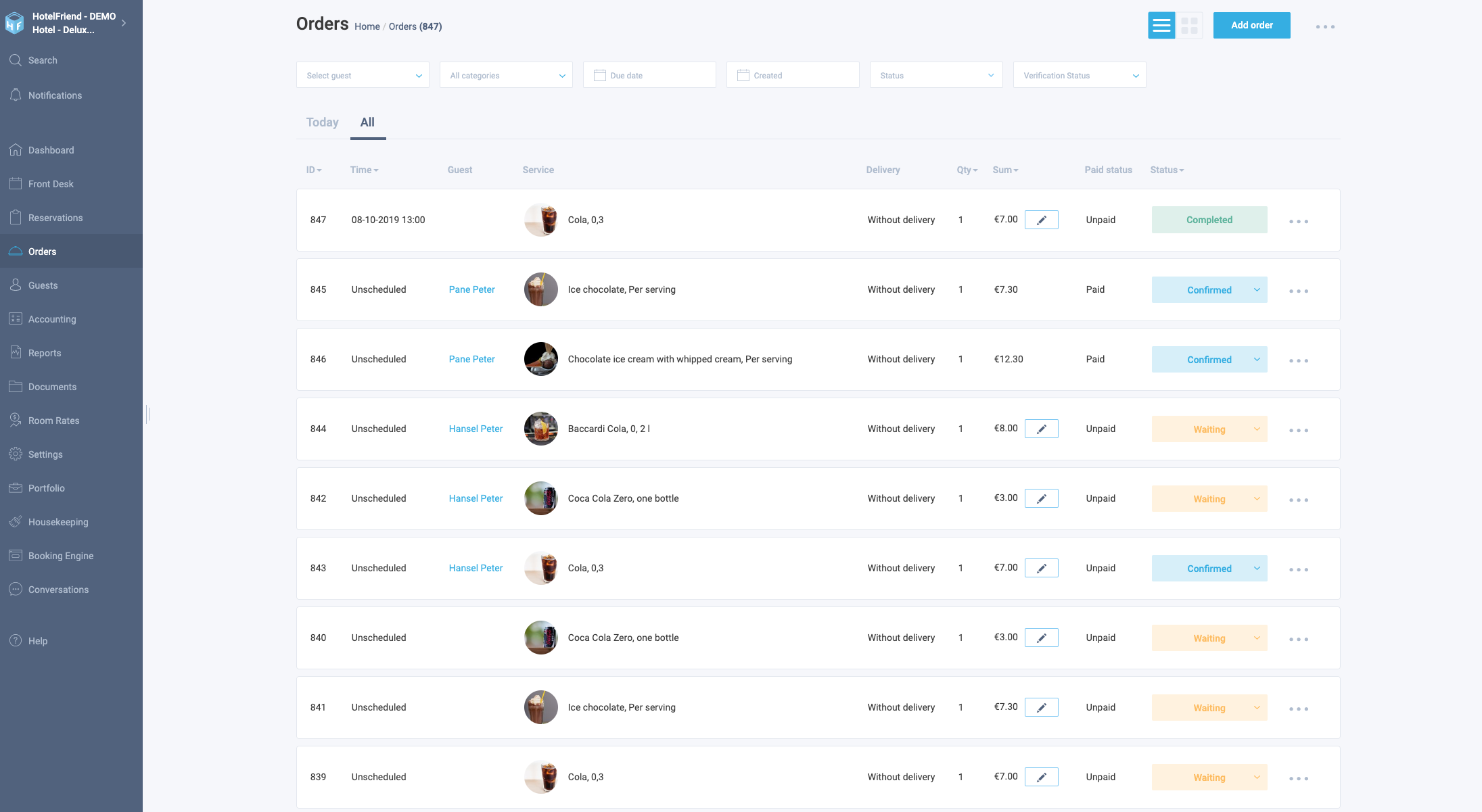Sort orders by ID column

click(313, 170)
